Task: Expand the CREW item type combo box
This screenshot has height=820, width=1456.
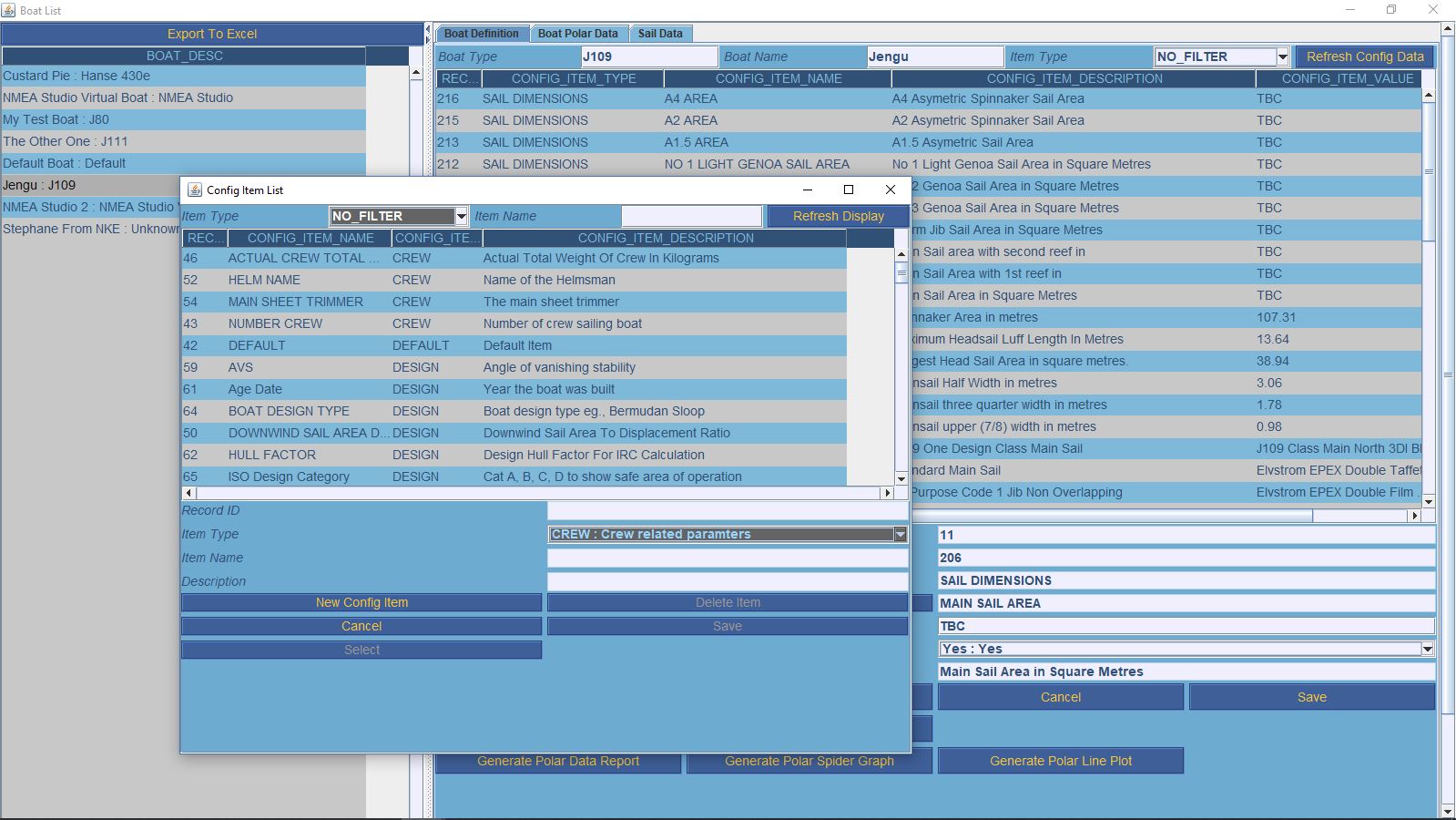Action: pyautogui.click(x=900, y=535)
